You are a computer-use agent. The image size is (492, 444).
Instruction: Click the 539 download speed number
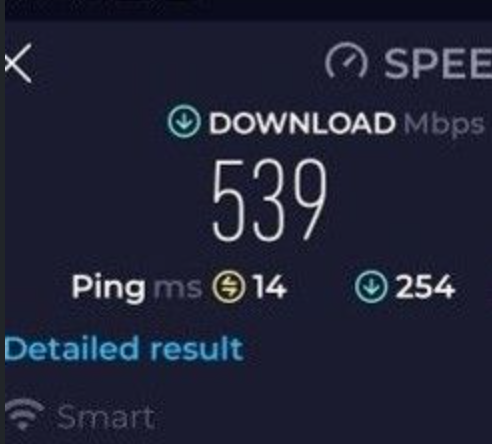(x=269, y=200)
